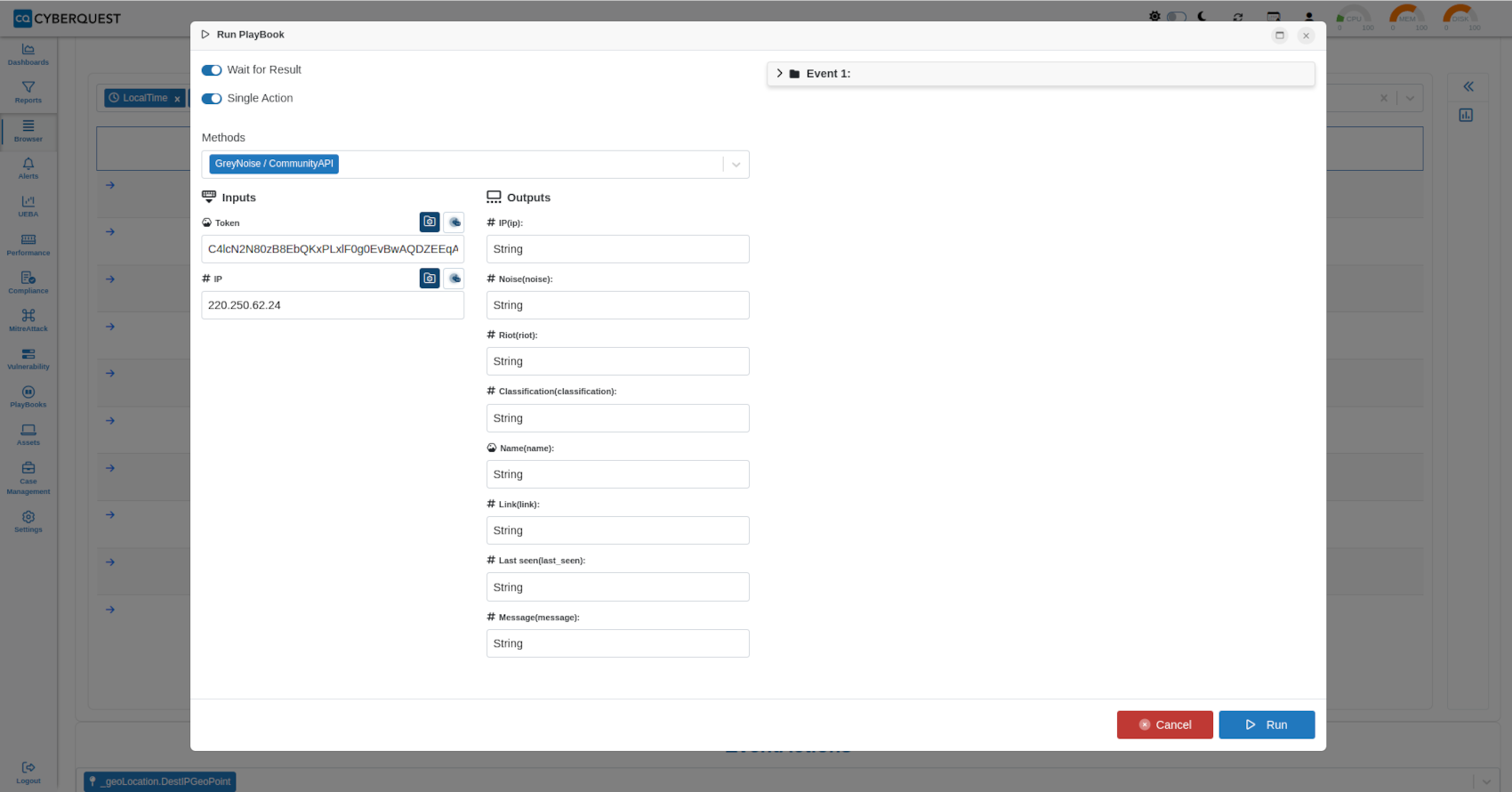Viewport: 1512px width, 792px height.
Task: Click the Message(message) output field
Action: coord(618,643)
